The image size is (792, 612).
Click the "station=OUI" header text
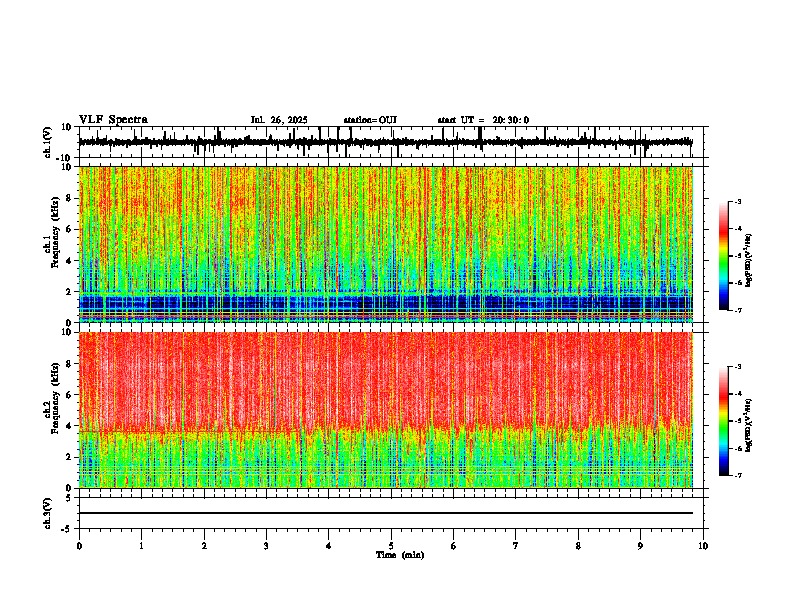pyautogui.click(x=370, y=120)
